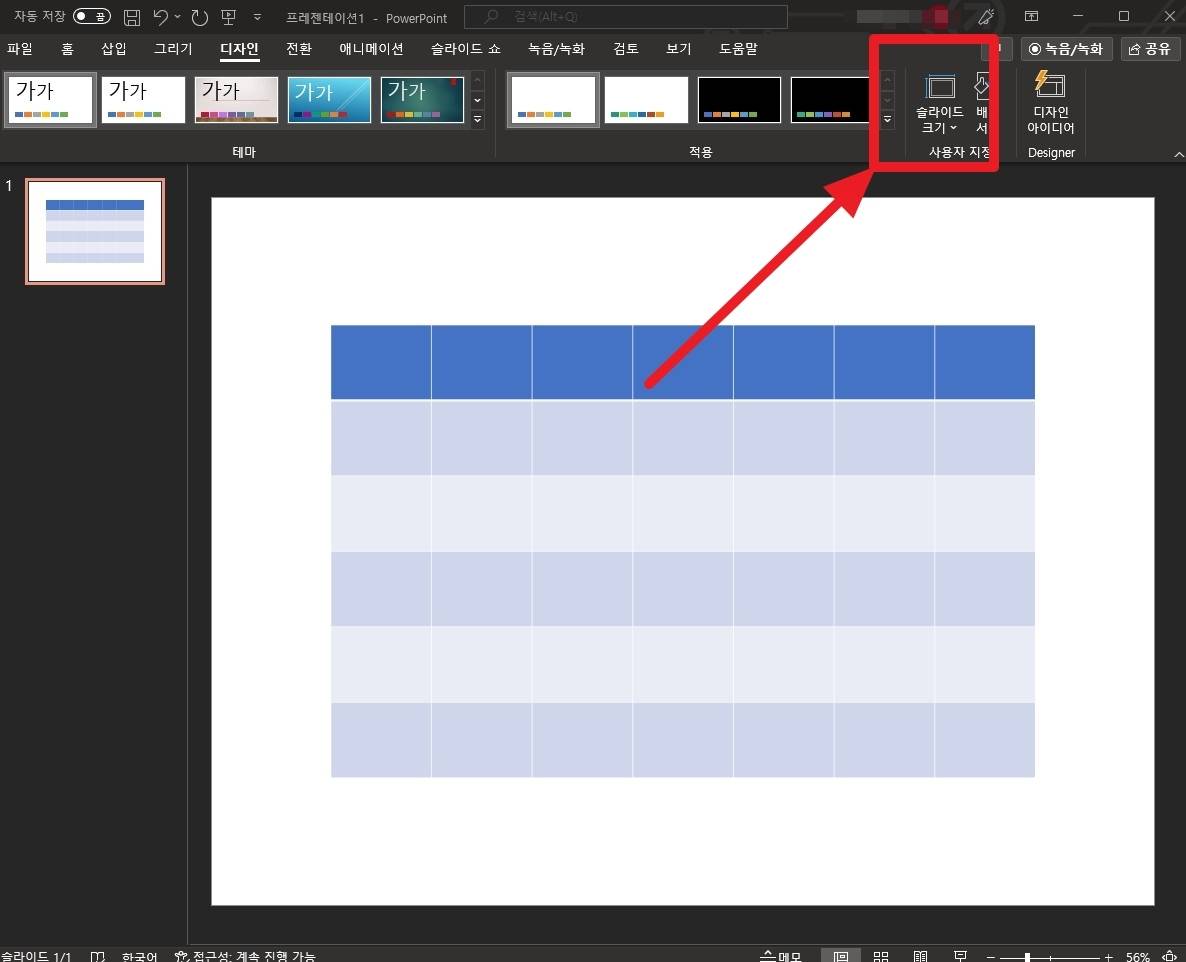Click the 녹음/녹화 button at top right

1066,49
